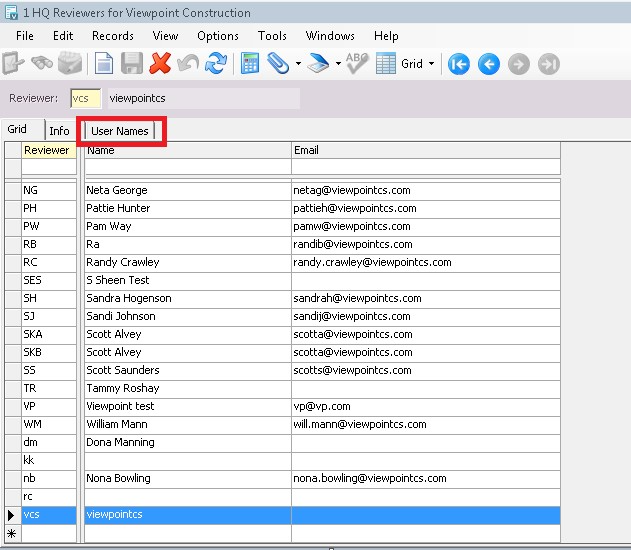Switch to the Info tab
The height and width of the screenshot is (550, 631).
(59, 131)
